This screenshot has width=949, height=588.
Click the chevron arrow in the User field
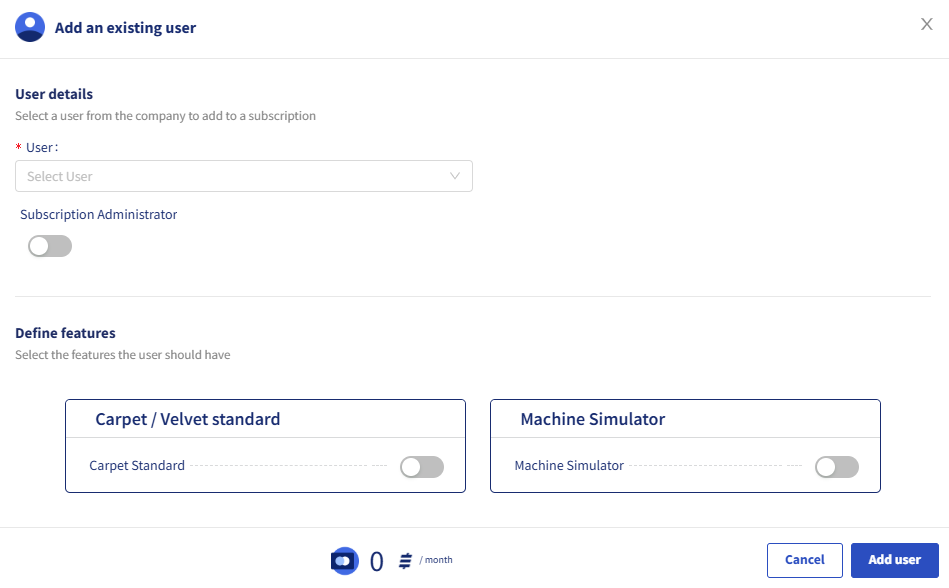[455, 176]
